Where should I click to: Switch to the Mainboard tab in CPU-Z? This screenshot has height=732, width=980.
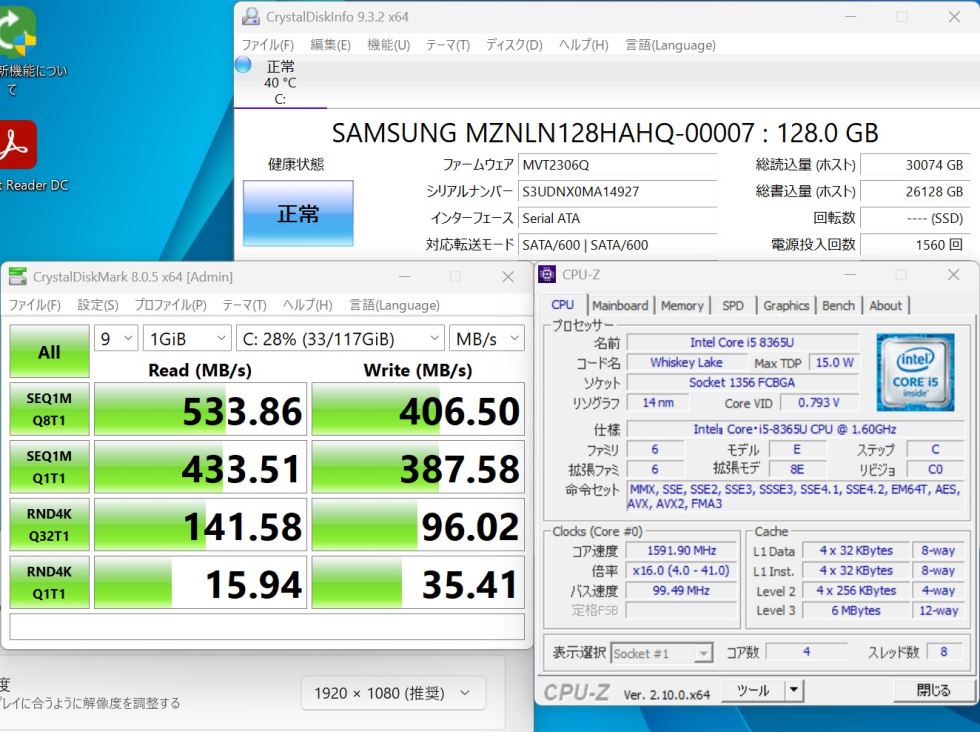click(x=620, y=306)
